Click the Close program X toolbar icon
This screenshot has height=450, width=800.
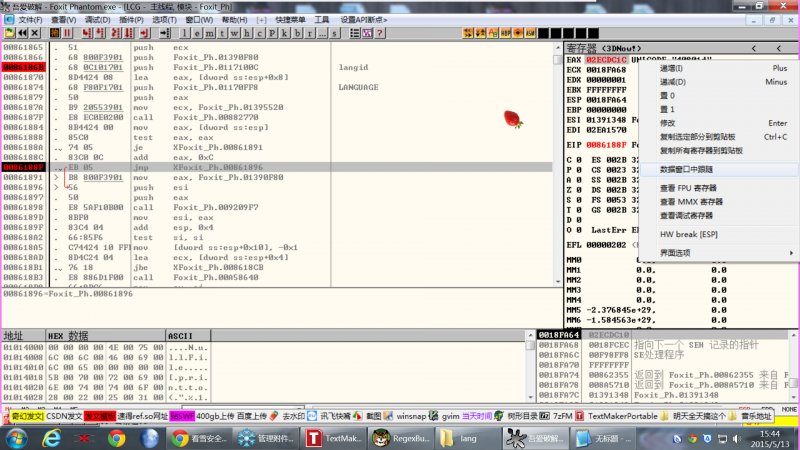tap(35, 33)
